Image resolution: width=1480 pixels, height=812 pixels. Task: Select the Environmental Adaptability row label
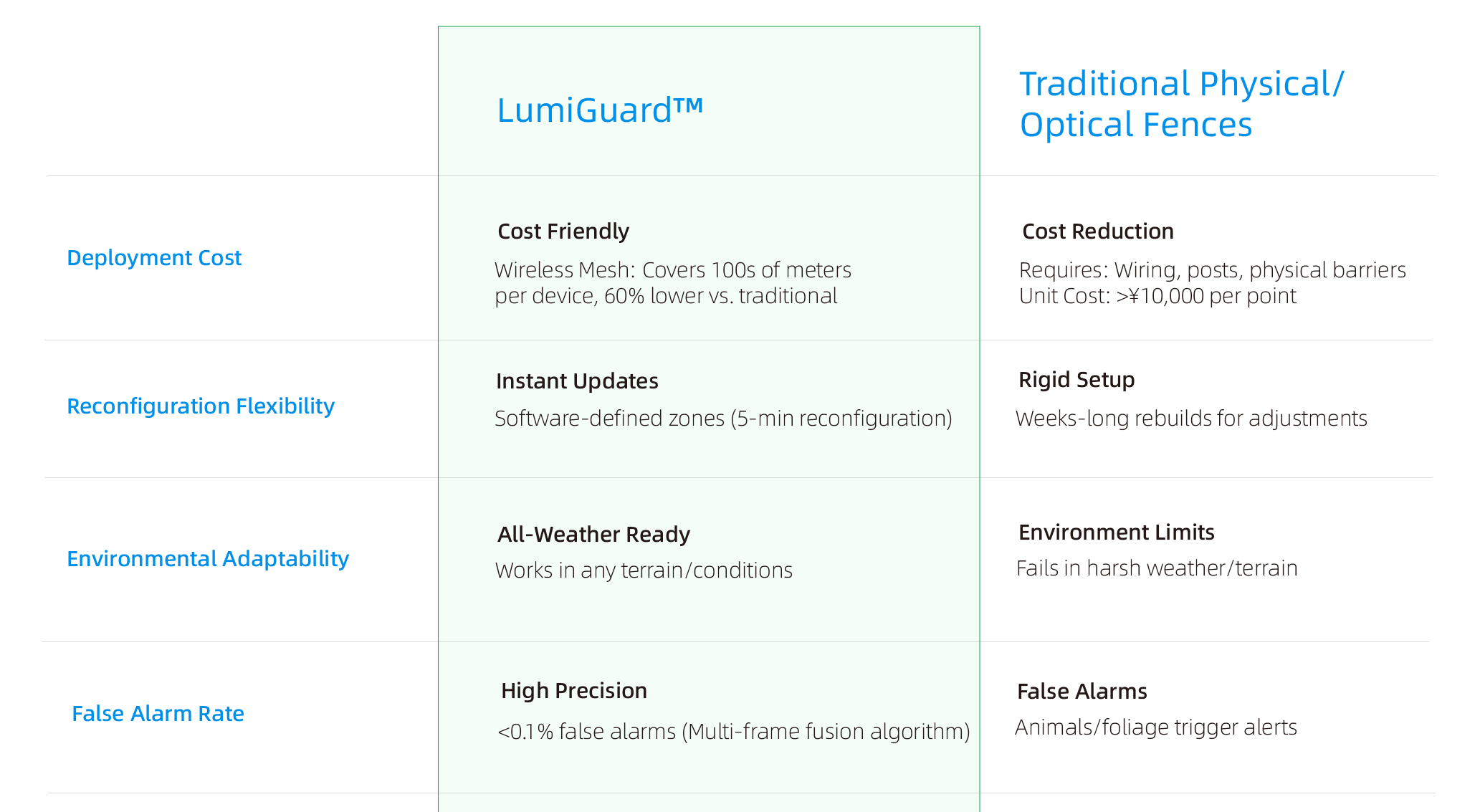coord(208,558)
